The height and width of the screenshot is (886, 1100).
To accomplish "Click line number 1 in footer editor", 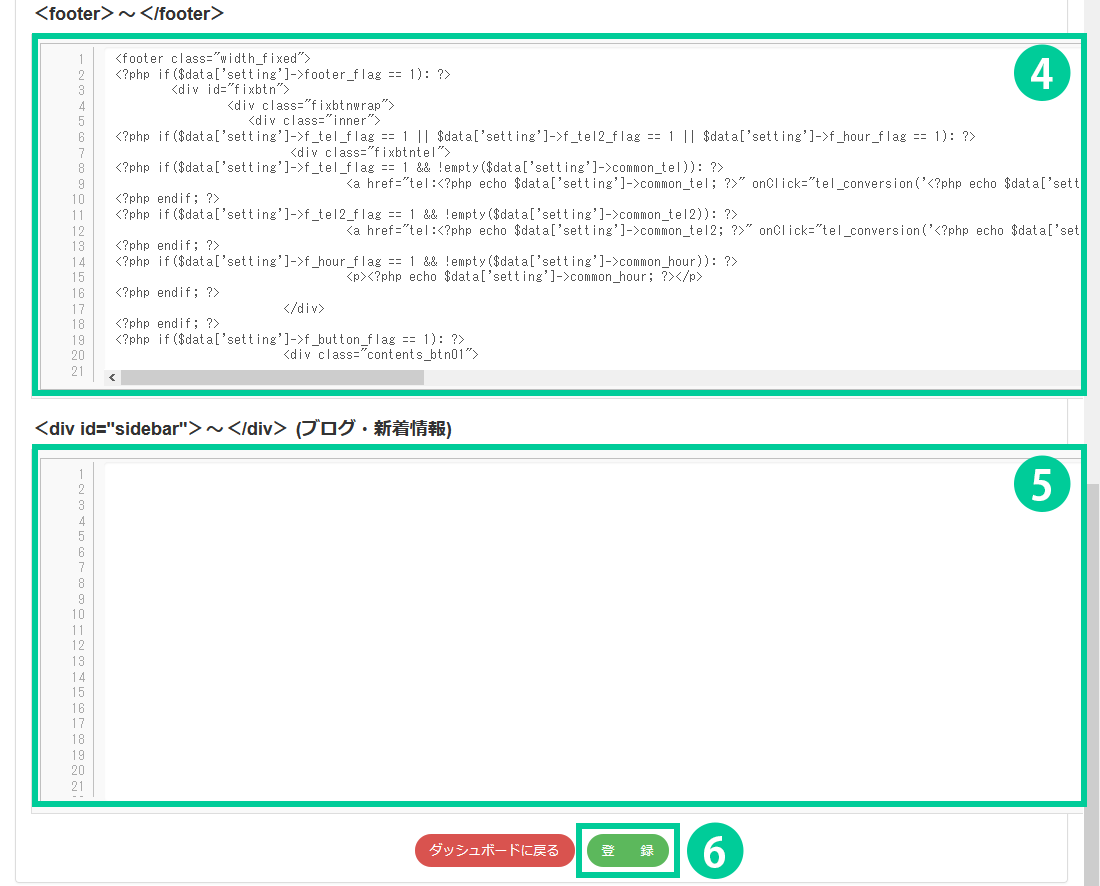I will click(x=80, y=59).
